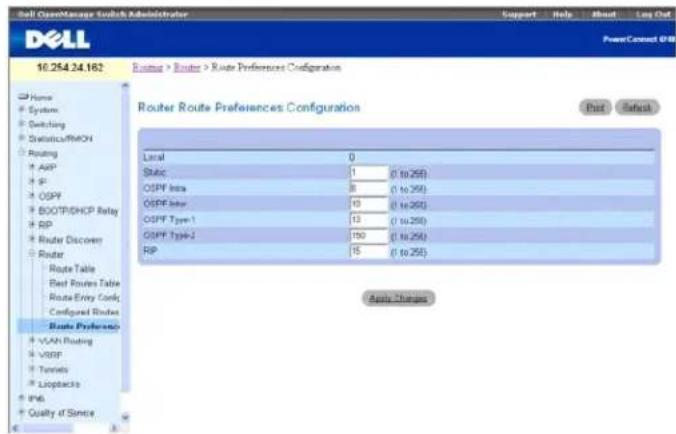The image size is (676, 434).
Task: Collapse the Routing tree node
Action: pyautogui.click(x=21, y=153)
